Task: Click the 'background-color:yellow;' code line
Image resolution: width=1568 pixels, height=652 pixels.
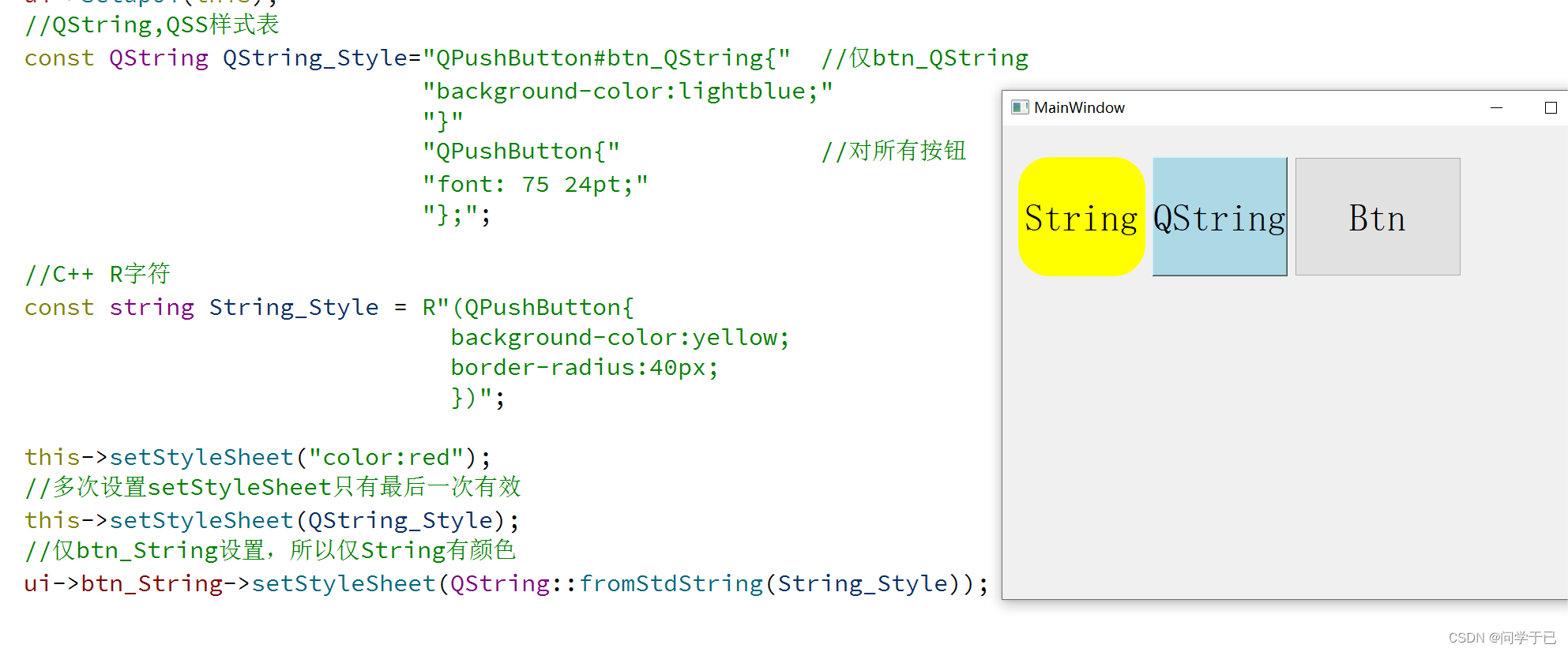Action: pos(620,337)
